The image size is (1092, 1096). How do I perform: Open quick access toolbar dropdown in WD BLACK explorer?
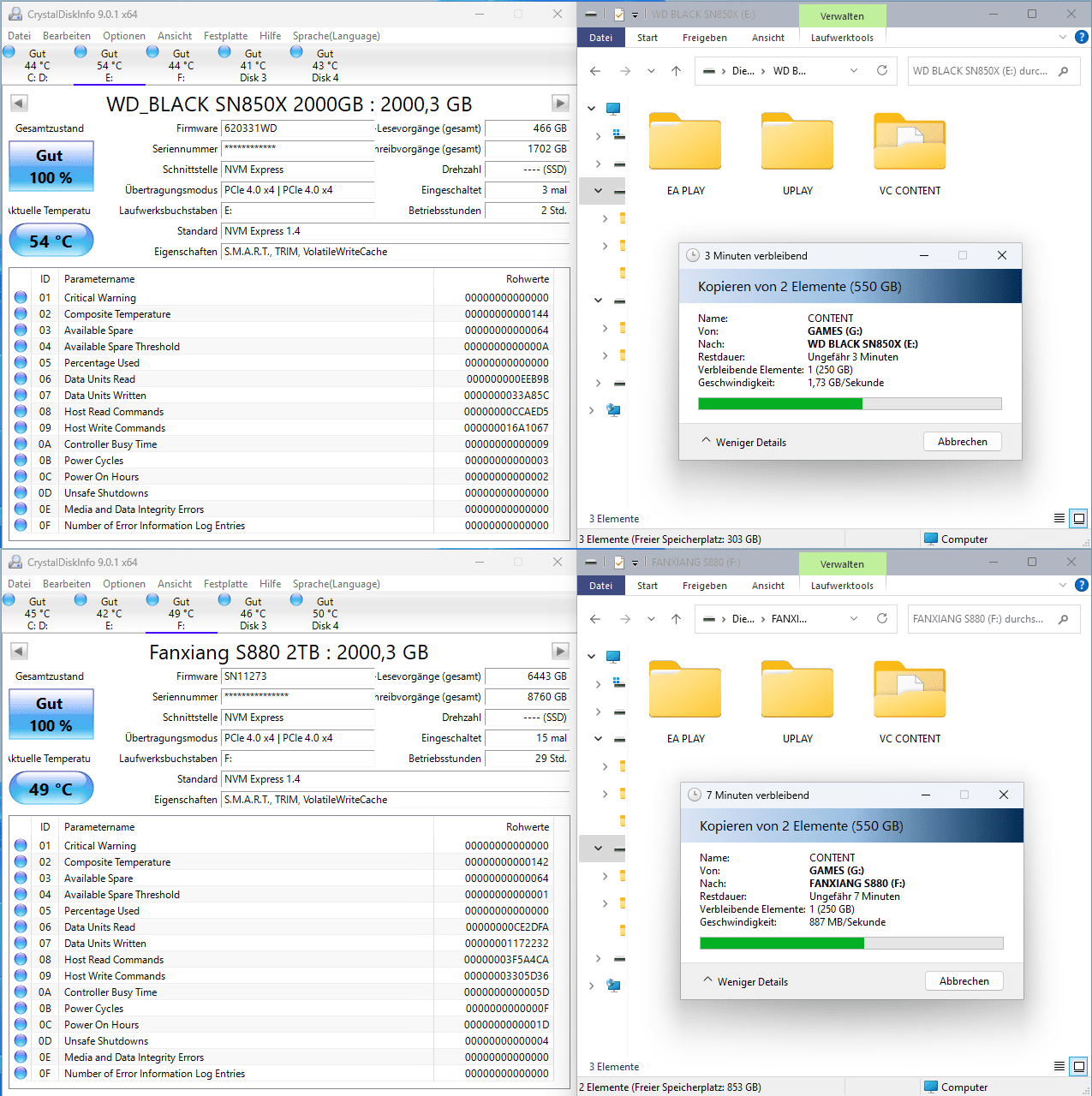(x=635, y=15)
